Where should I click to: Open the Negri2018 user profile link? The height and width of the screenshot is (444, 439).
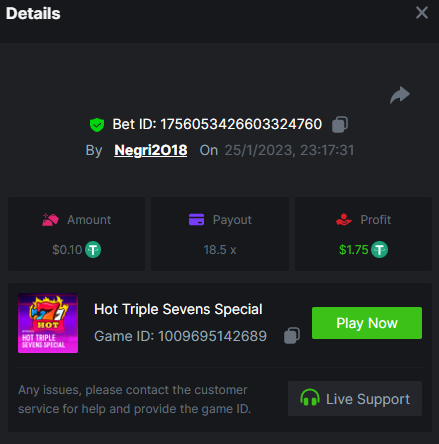(x=151, y=150)
